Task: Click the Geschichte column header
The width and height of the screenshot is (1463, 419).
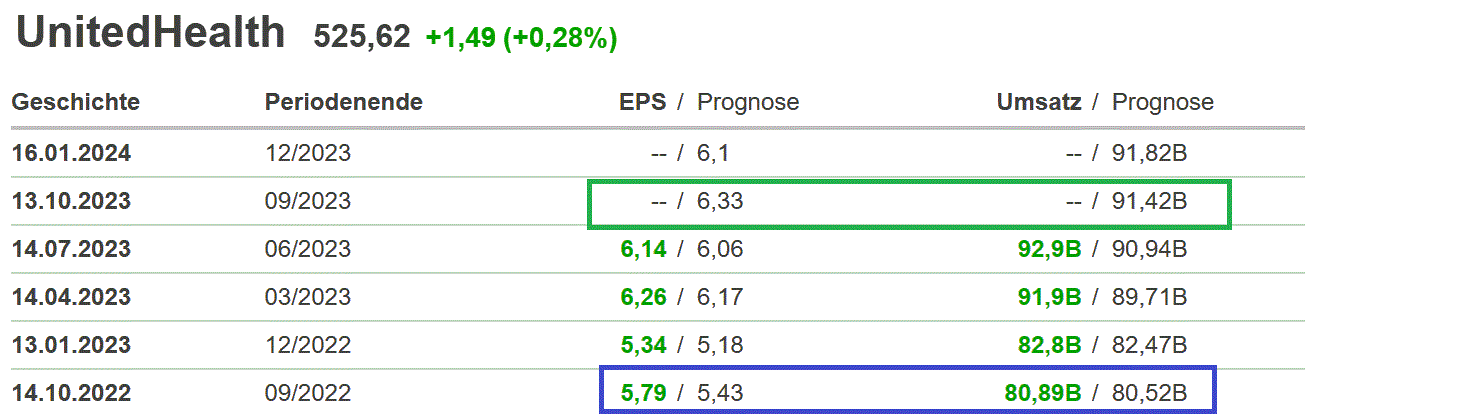Action: tap(76, 102)
